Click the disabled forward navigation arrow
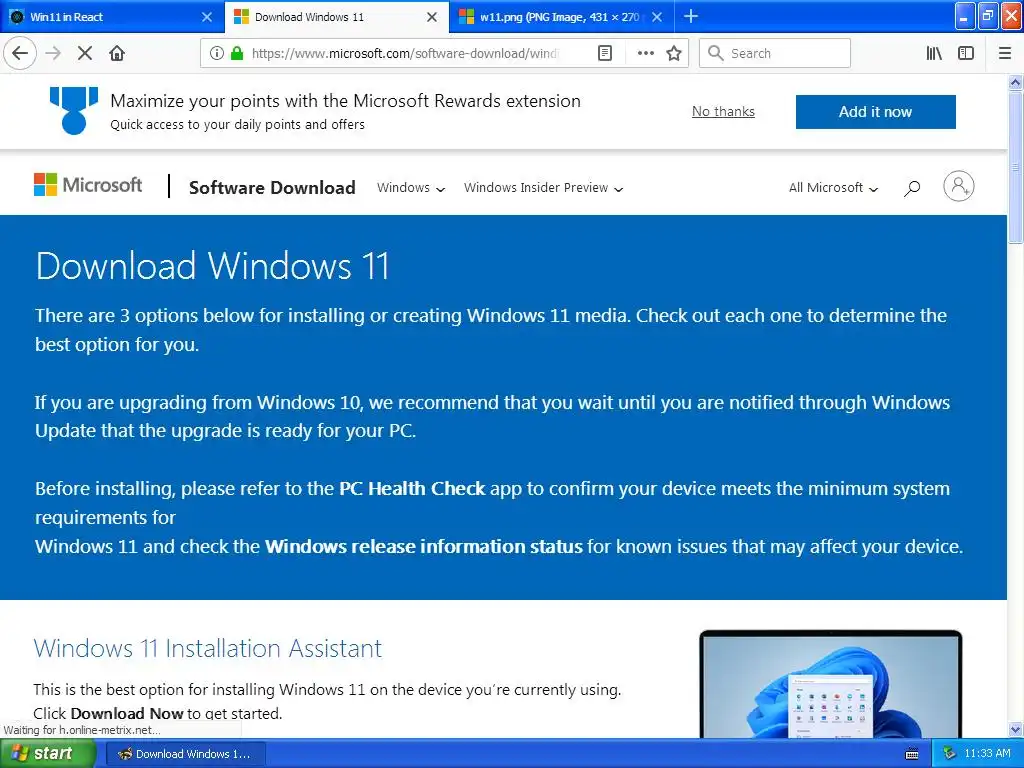This screenshot has width=1024, height=768. click(53, 53)
